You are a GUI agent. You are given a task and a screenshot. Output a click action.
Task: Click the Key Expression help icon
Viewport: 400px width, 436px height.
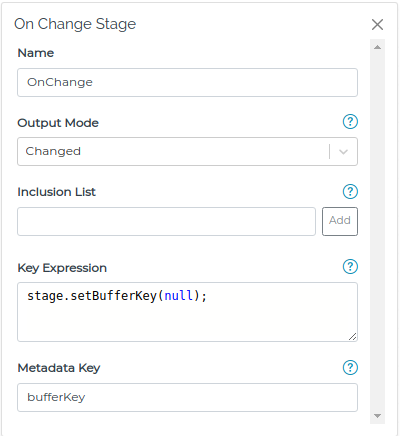350,267
